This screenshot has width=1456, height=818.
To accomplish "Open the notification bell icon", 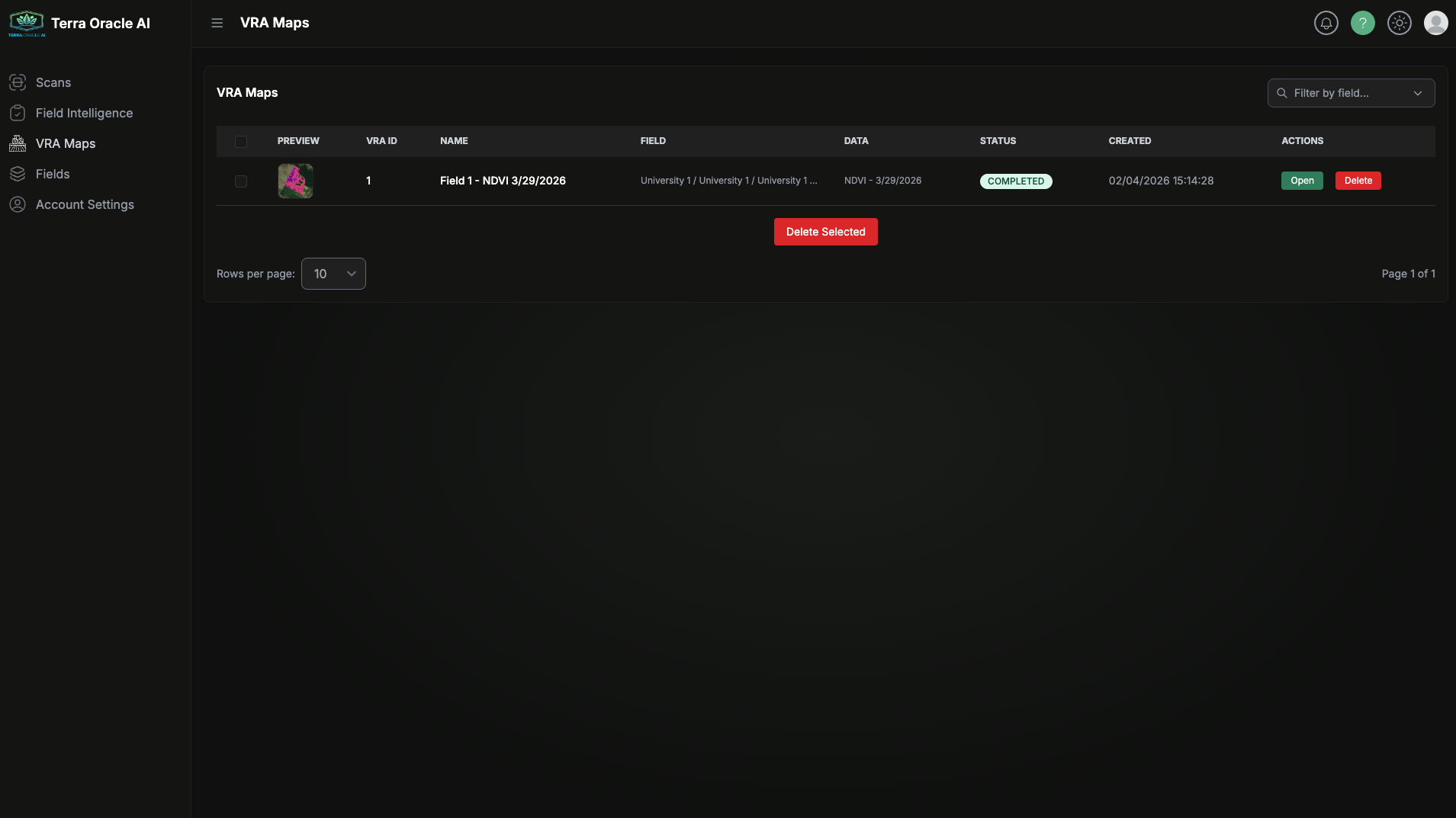I will click(x=1326, y=23).
